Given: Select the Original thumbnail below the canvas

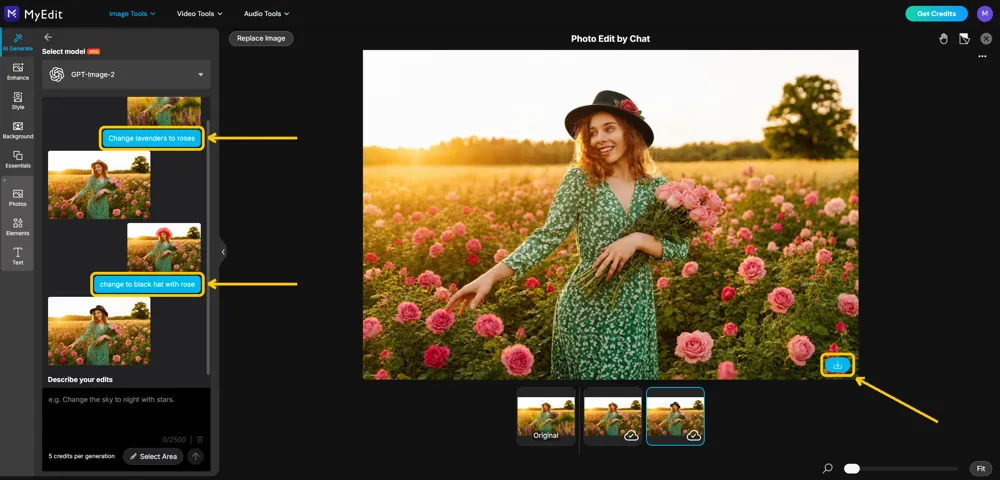Looking at the screenshot, I should coord(546,416).
